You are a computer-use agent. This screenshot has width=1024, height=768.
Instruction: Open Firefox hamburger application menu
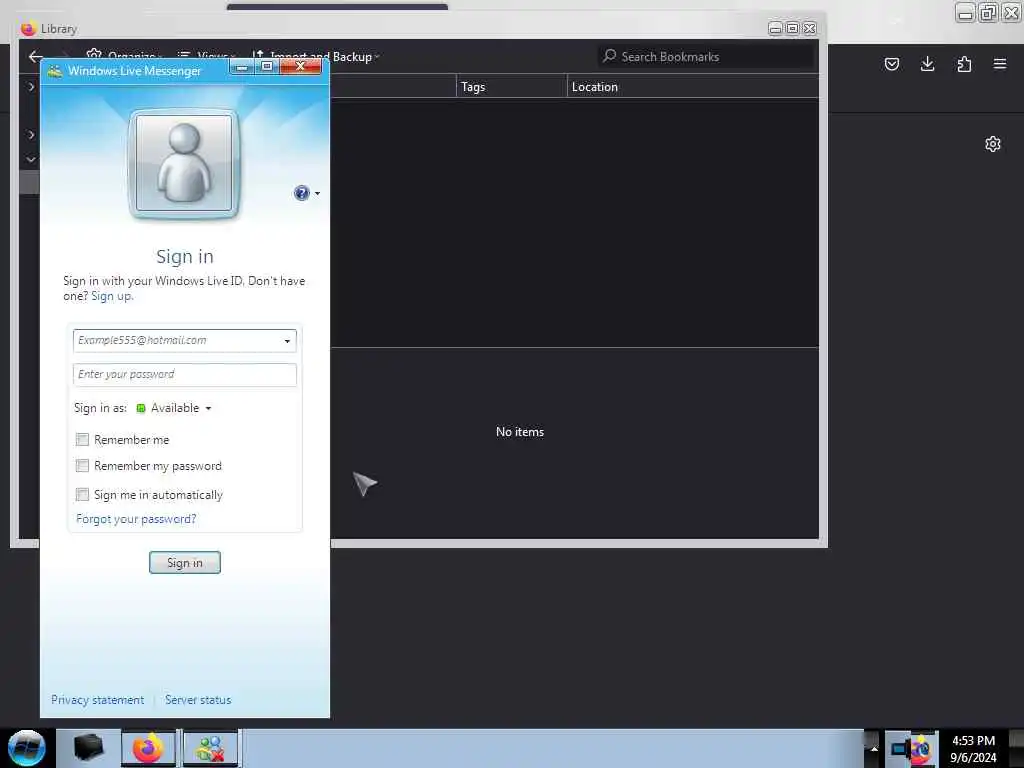(x=1000, y=63)
